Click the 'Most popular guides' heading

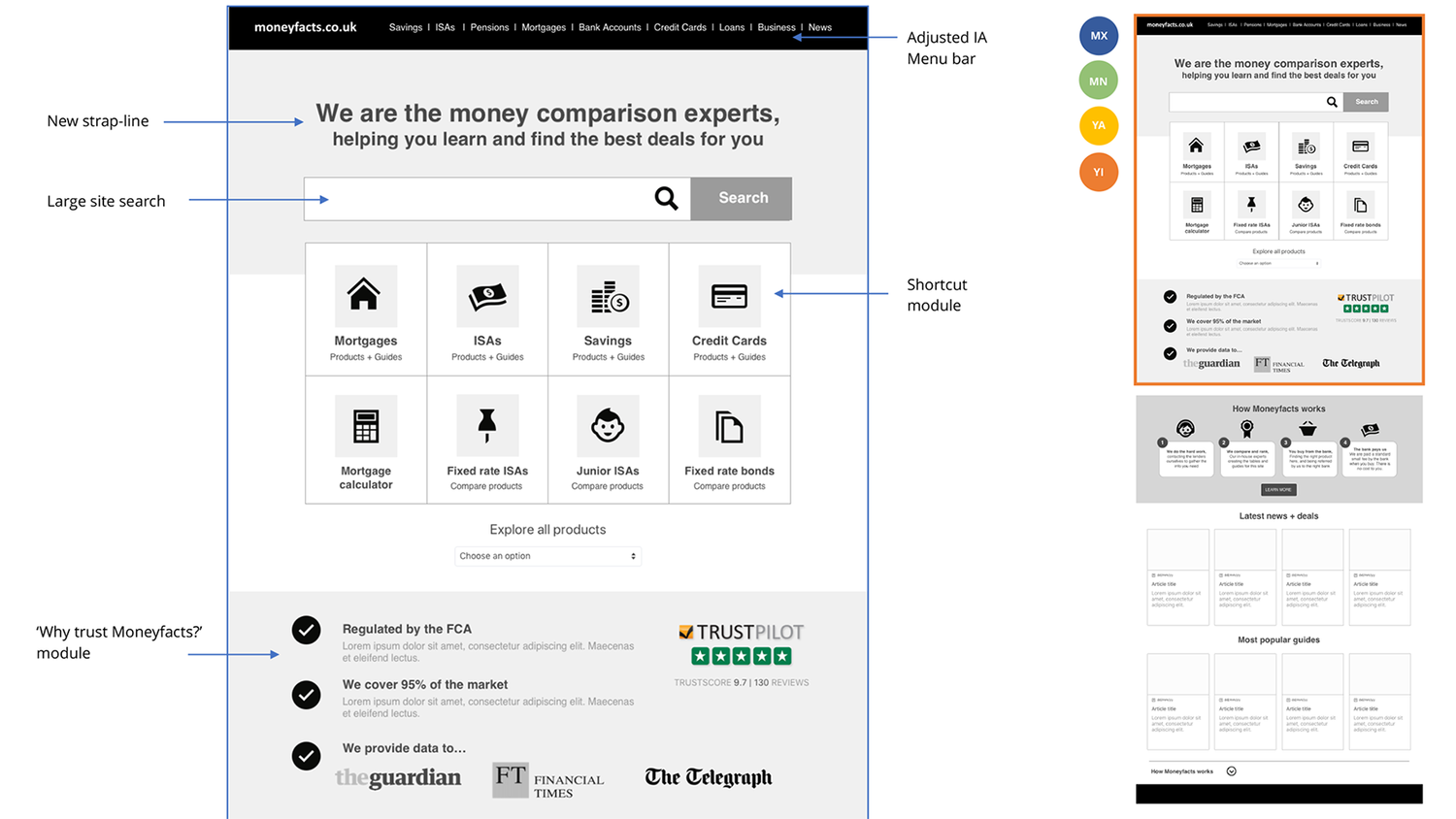1278,640
